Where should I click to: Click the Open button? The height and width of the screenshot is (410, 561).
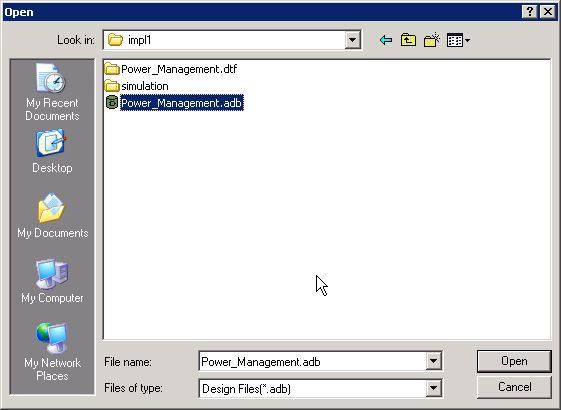click(x=514, y=361)
